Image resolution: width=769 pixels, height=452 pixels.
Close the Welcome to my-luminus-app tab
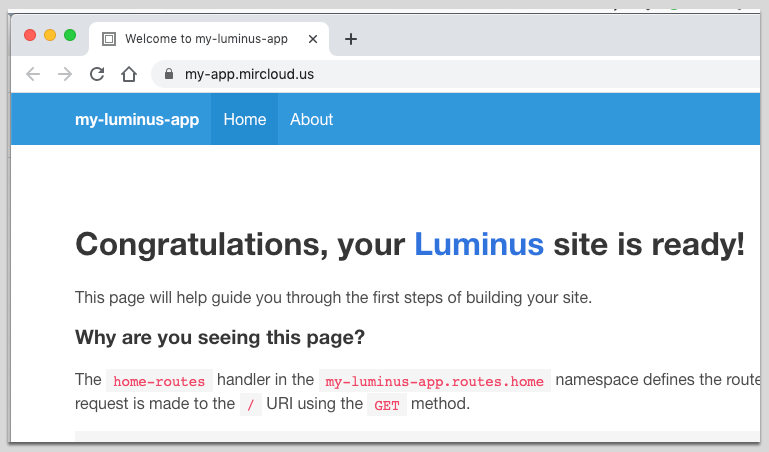pos(313,39)
